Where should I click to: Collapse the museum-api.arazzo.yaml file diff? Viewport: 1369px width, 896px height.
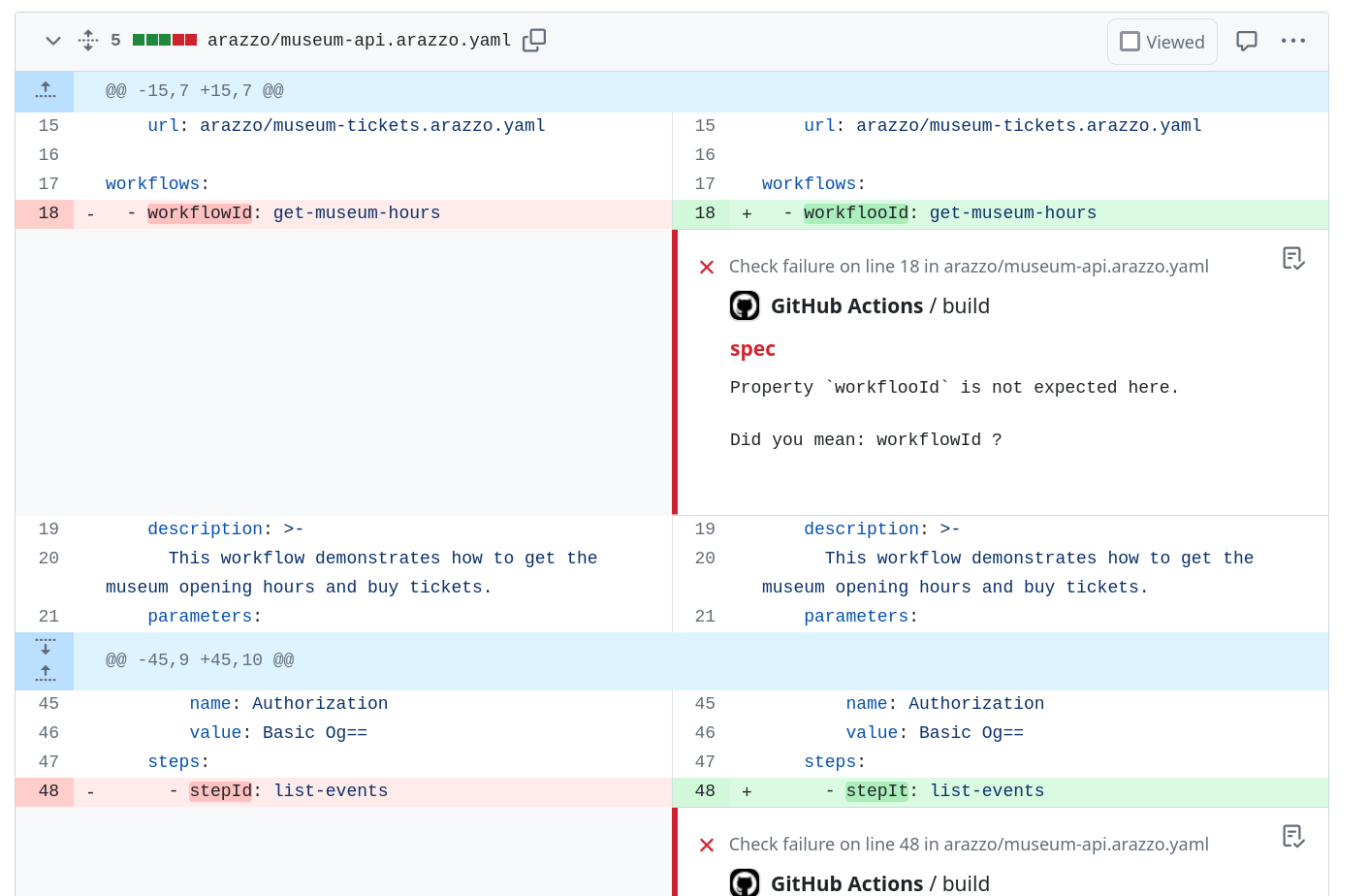(53, 41)
